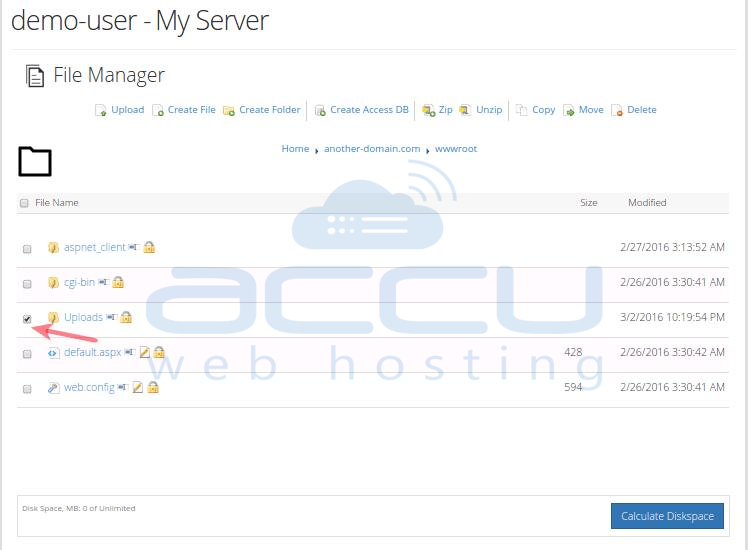The height and width of the screenshot is (550, 748).
Task: Click the Create Folder link
Action: point(270,110)
